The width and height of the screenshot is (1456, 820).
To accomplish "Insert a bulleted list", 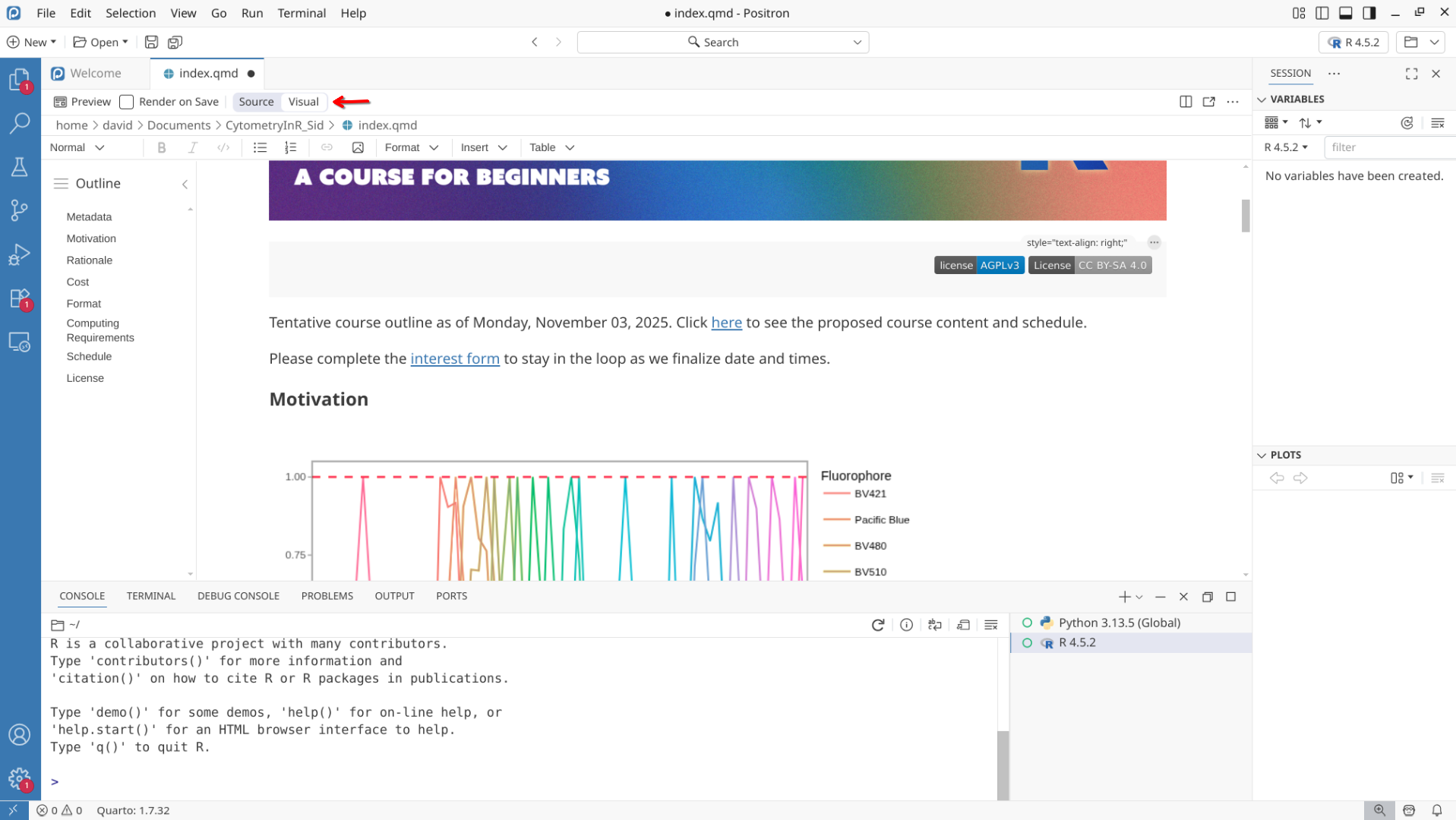I will tap(260, 147).
